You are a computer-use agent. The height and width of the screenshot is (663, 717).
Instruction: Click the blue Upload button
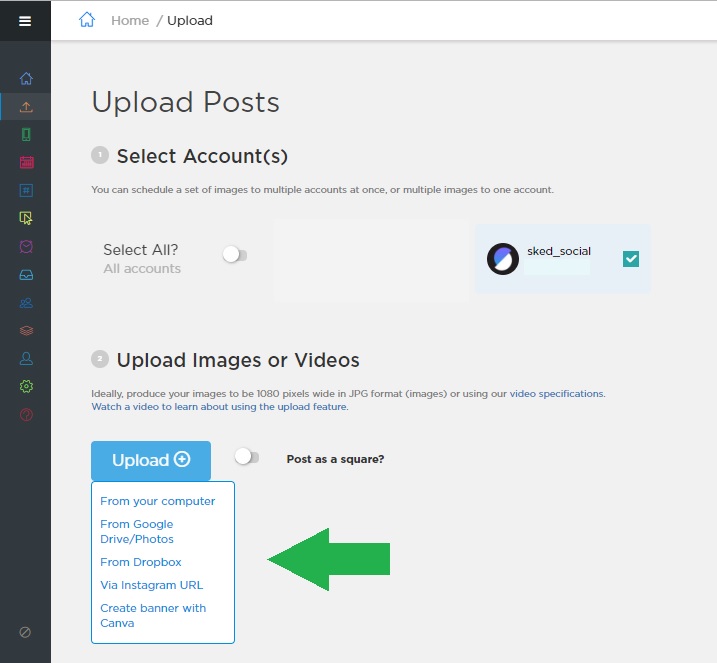coord(151,460)
